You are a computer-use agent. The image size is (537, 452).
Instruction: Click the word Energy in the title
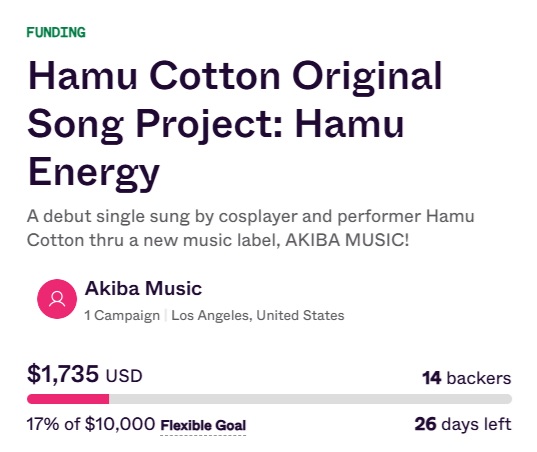[93, 173]
